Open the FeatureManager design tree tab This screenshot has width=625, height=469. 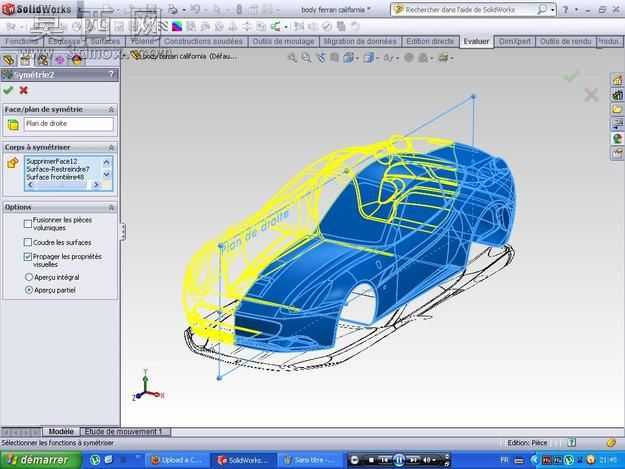pyautogui.click(x=9, y=60)
